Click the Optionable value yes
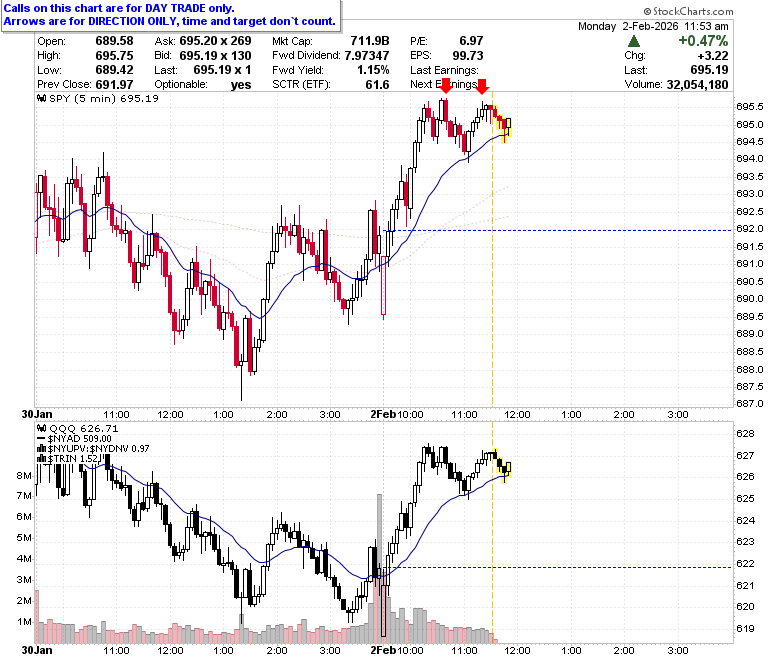780x659 pixels. (241, 85)
